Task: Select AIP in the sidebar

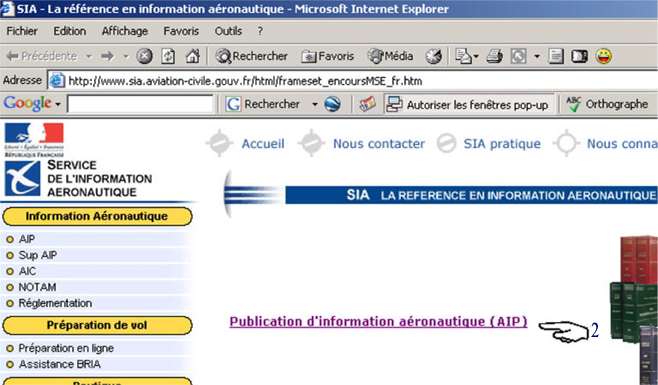Action: click(26, 239)
